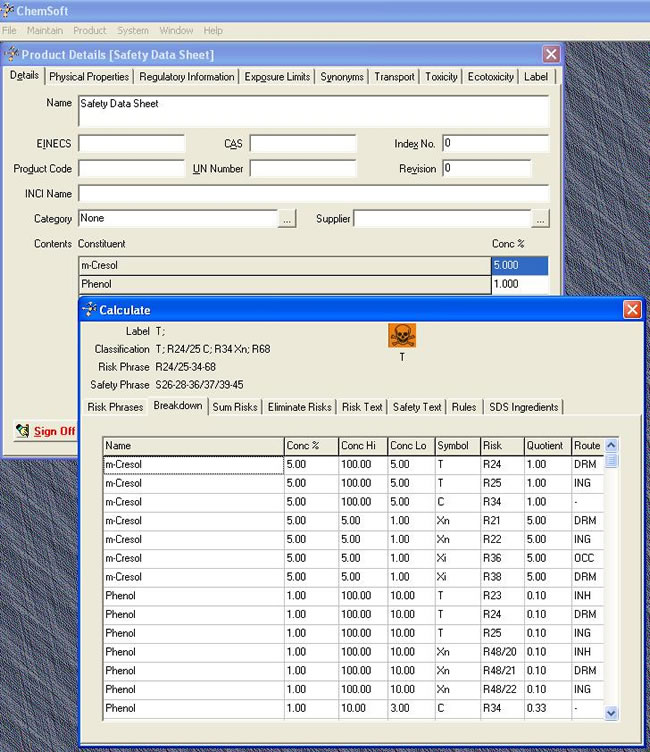
Task: Select the Breakdown tab
Action: coord(178,406)
